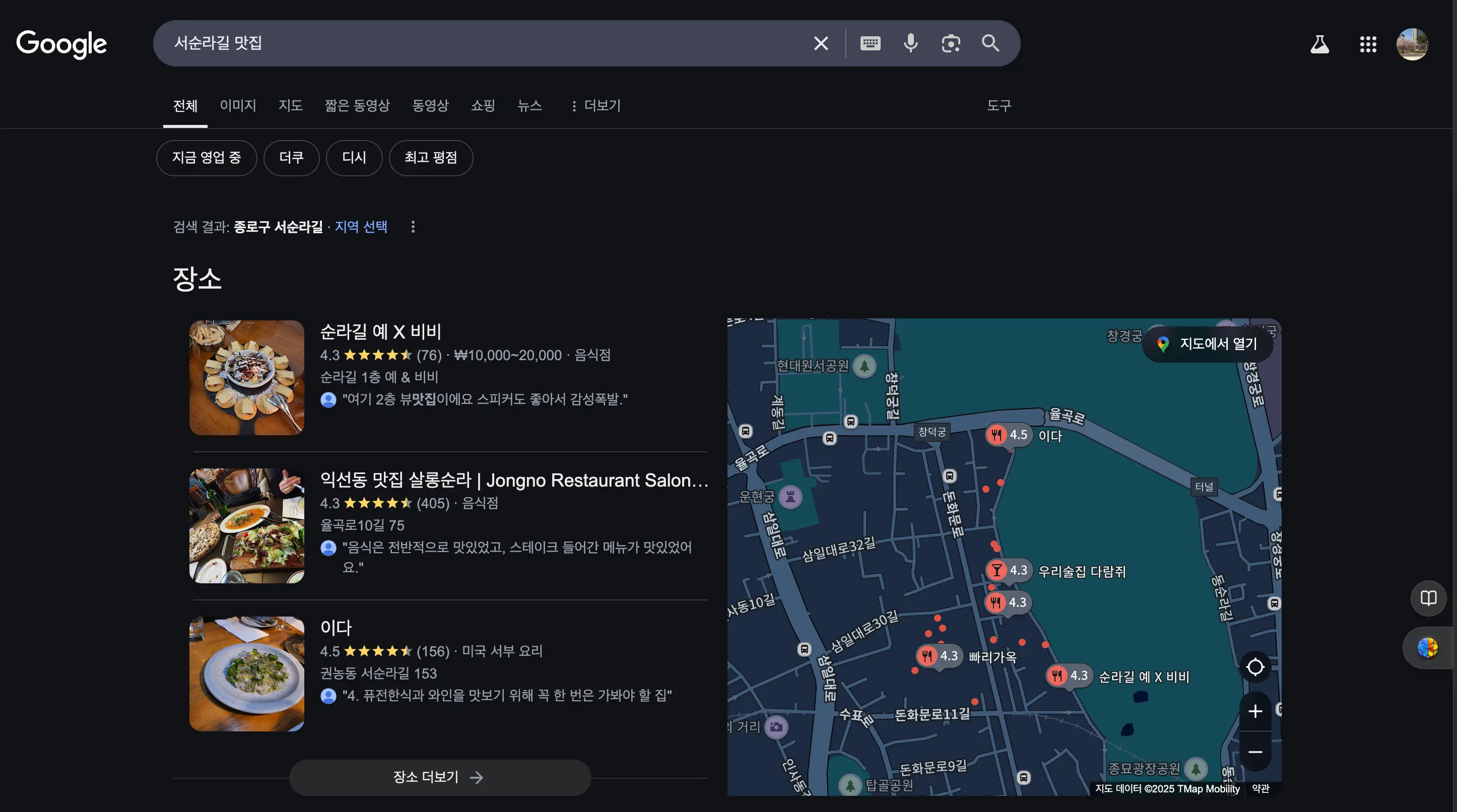Open the book icon side panel button

(1428, 598)
